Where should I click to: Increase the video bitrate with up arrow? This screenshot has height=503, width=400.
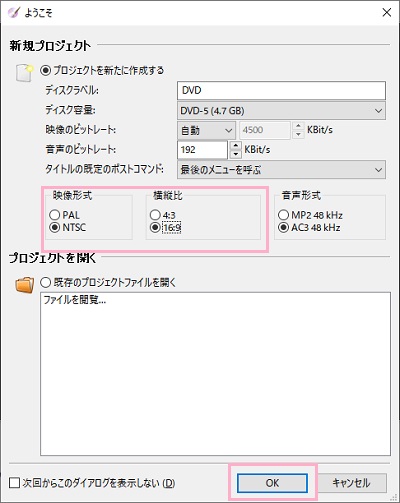(x=298, y=126)
